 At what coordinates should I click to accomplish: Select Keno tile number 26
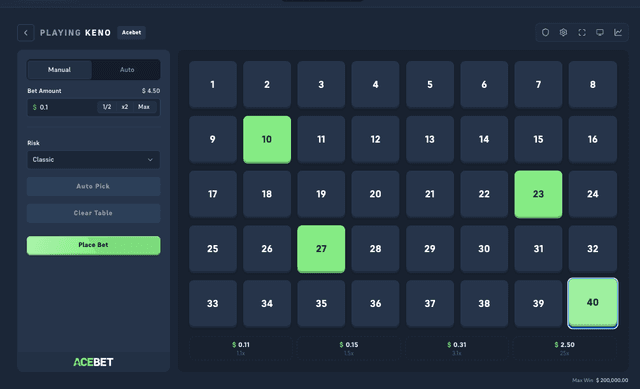(267, 249)
